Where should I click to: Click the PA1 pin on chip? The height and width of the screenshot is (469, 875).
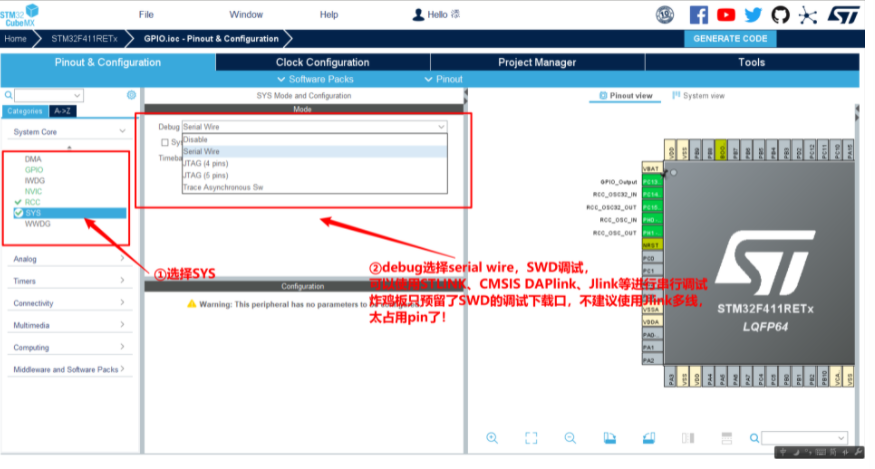(652, 347)
